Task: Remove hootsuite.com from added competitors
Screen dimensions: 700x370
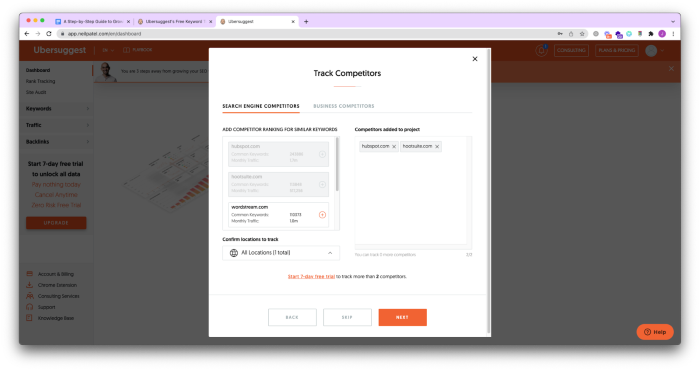Action: pos(437,146)
